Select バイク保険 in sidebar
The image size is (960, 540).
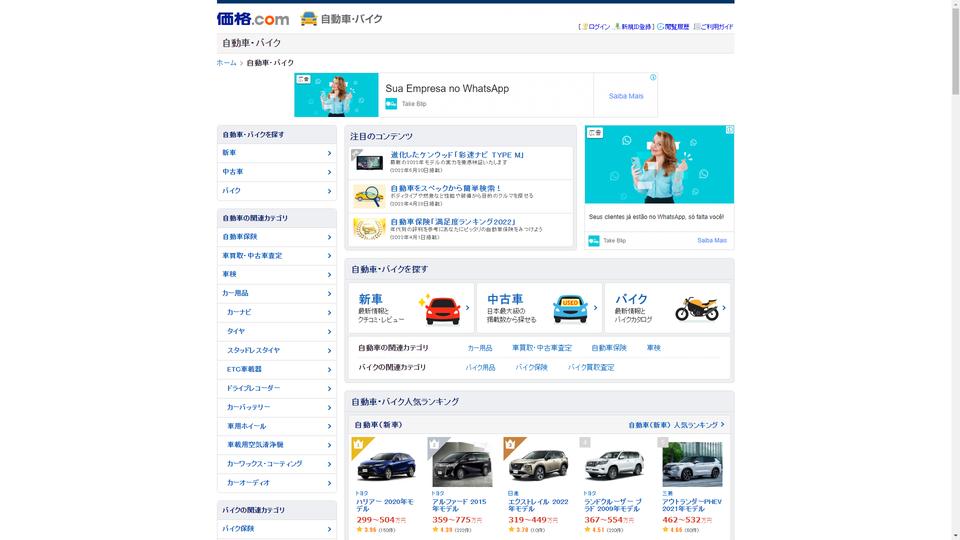[277, 529]
